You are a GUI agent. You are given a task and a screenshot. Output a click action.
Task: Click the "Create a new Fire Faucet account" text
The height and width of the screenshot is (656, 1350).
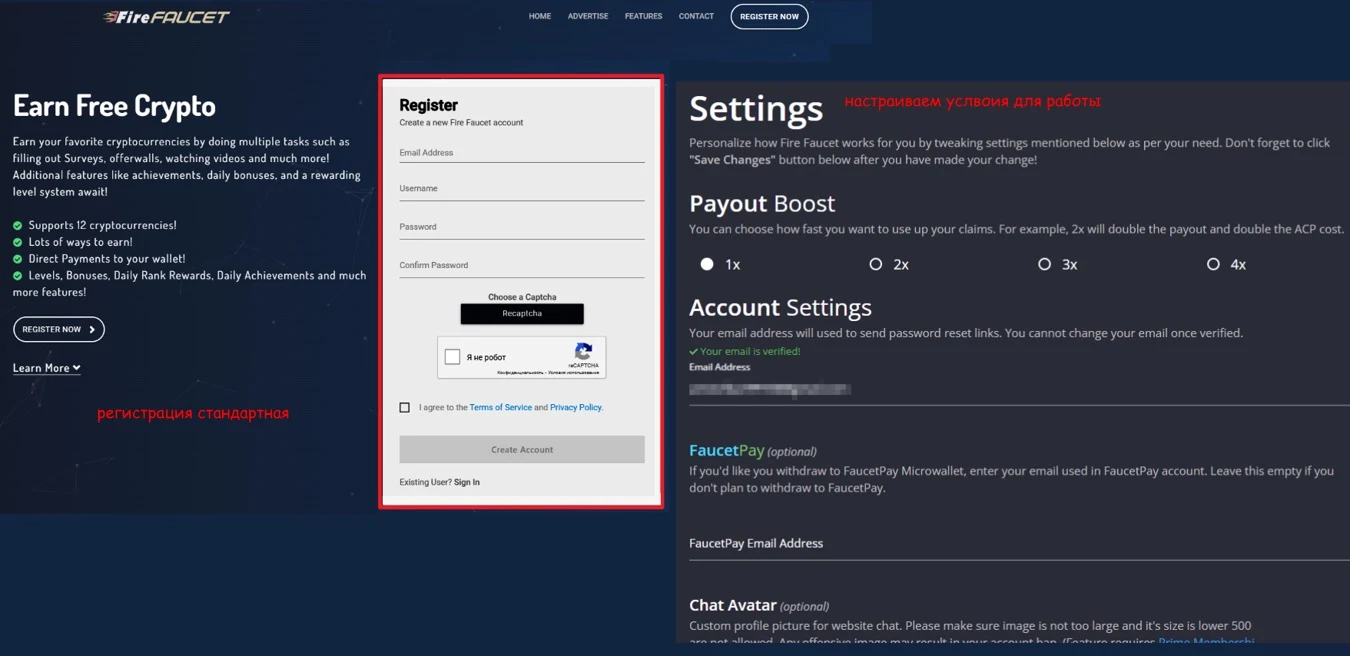coord(461,123)
